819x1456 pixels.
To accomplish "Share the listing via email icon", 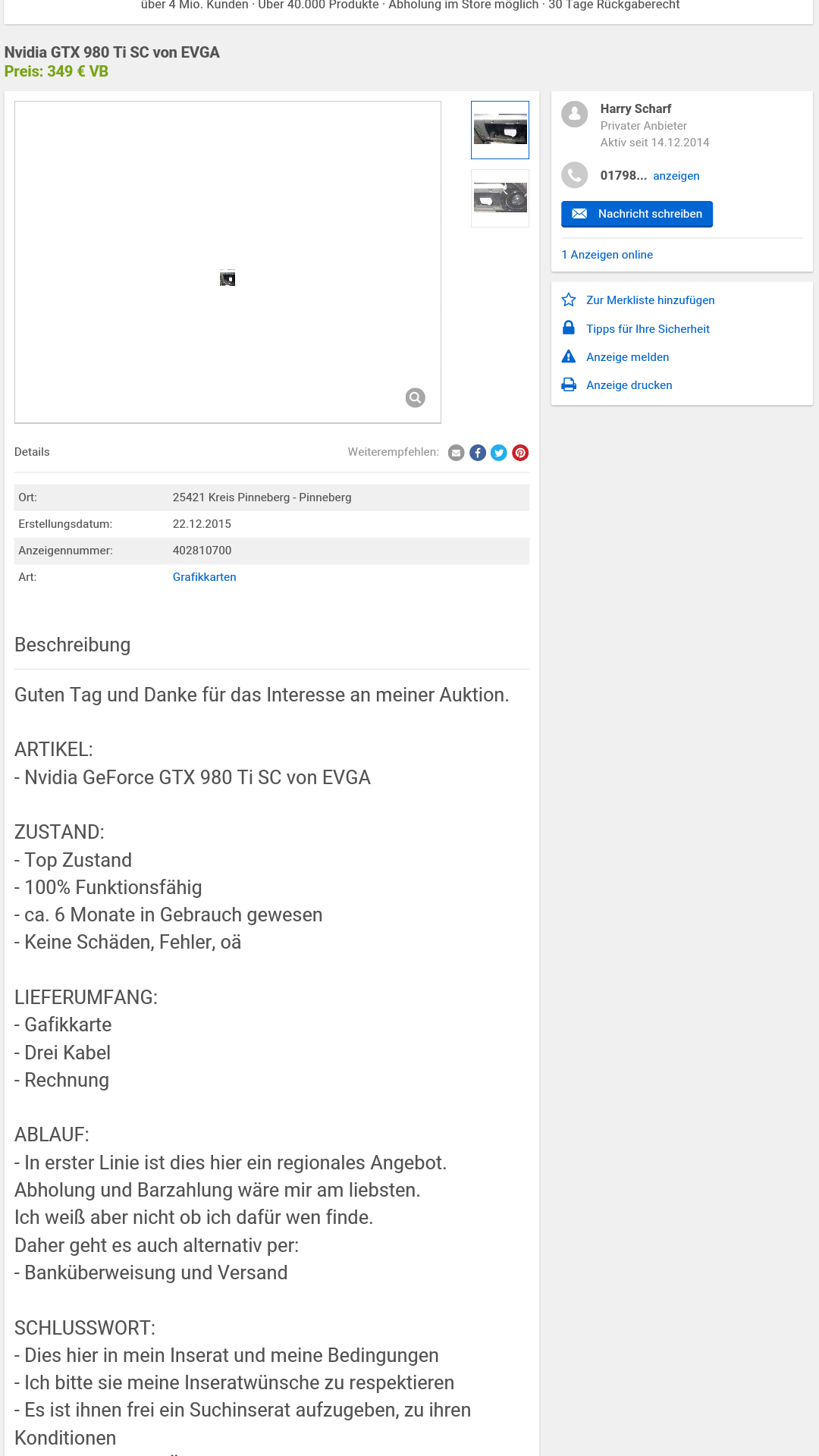I will [x=456, y=453].
